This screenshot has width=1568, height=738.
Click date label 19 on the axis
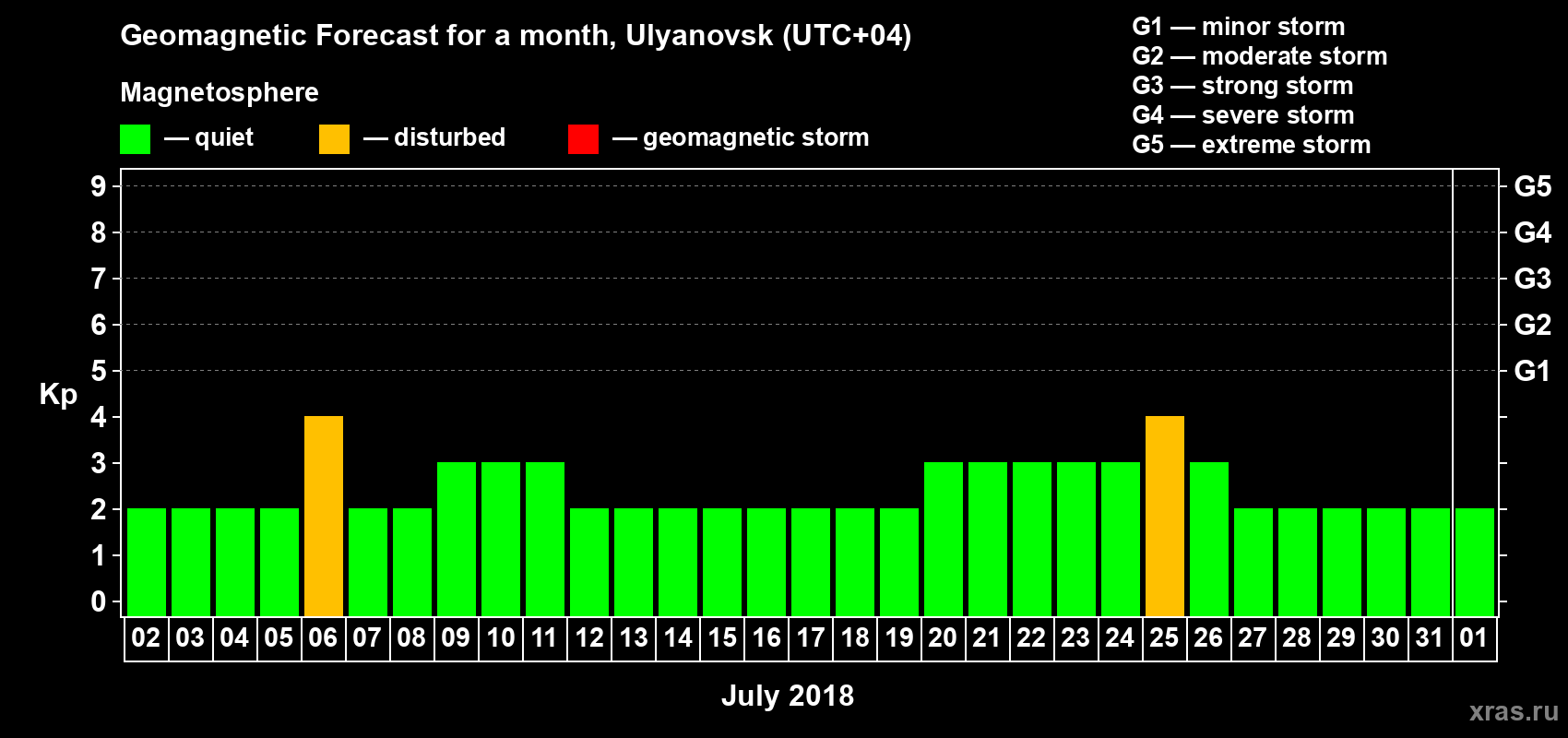898,637
